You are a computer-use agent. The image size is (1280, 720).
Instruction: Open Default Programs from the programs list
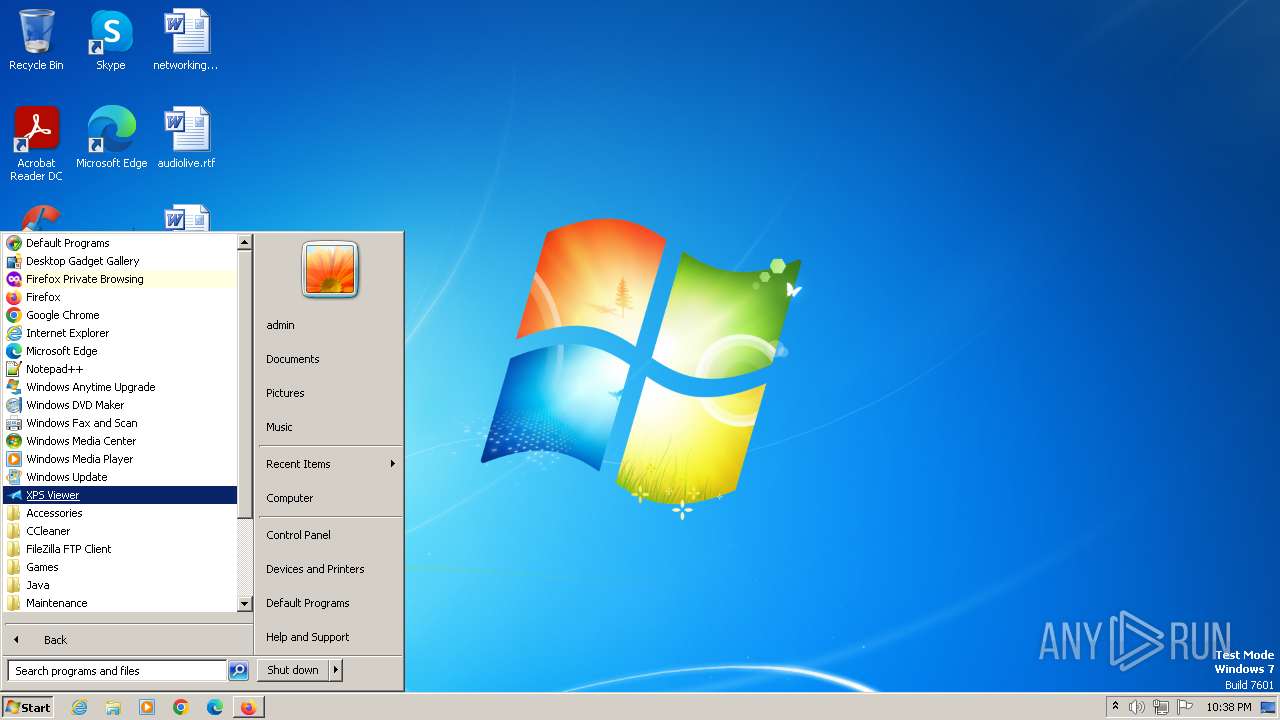(120, 243)
